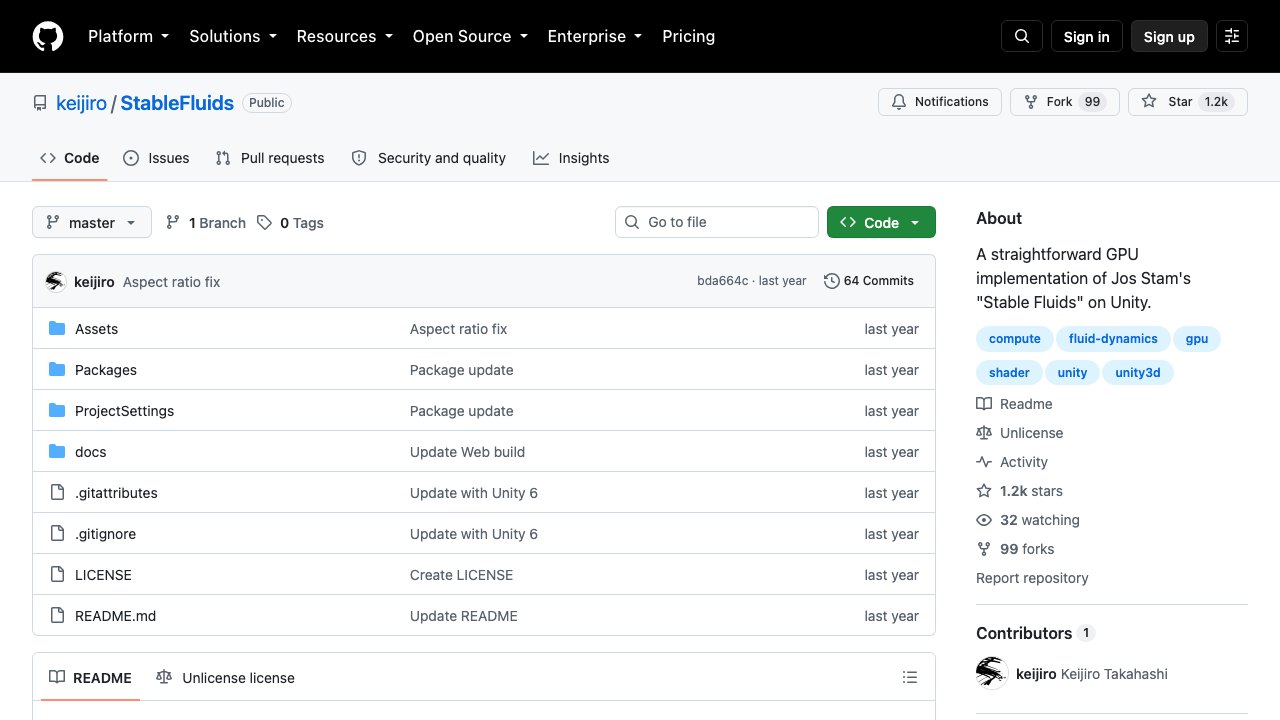
Task: Open the 'Aspect ratio fix' latest commit title
Action: (171, 282)
